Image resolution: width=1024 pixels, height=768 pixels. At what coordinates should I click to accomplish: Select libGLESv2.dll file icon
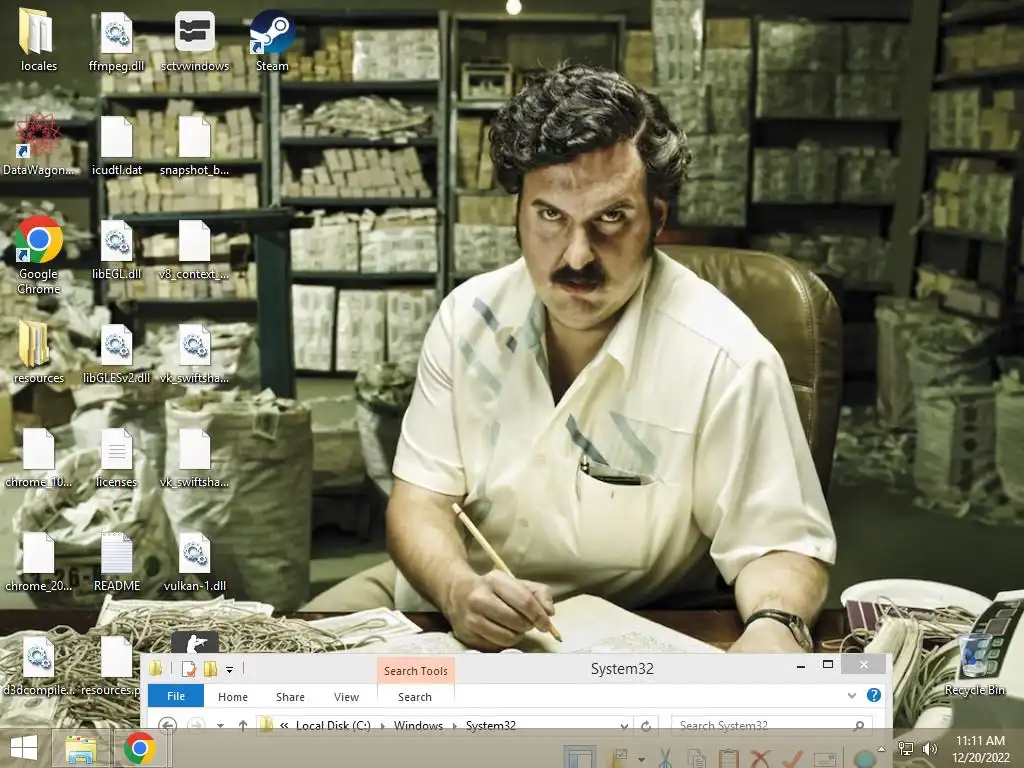click(x=117, y=353)
